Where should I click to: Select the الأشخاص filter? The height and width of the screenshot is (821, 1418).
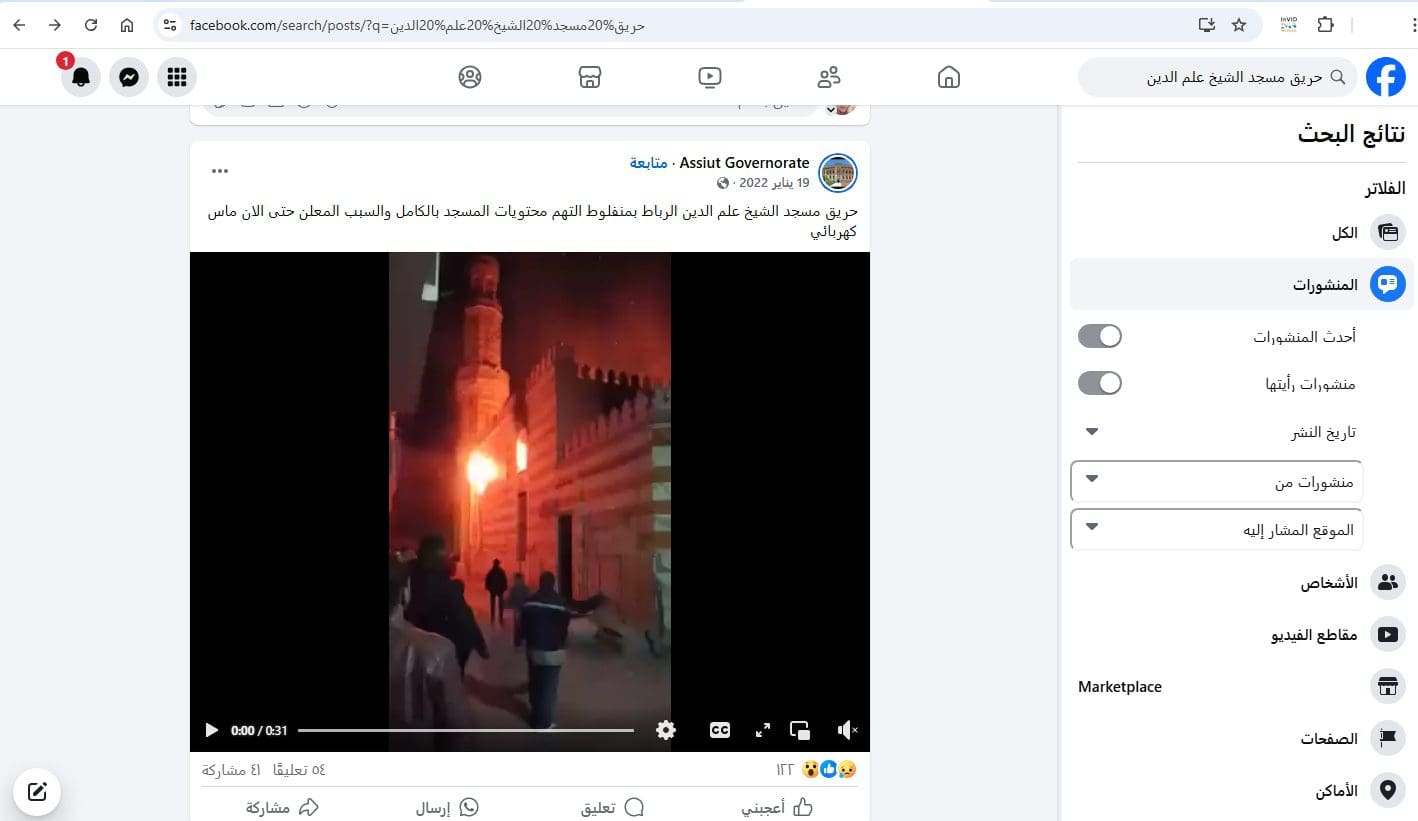pos(1242,583)
